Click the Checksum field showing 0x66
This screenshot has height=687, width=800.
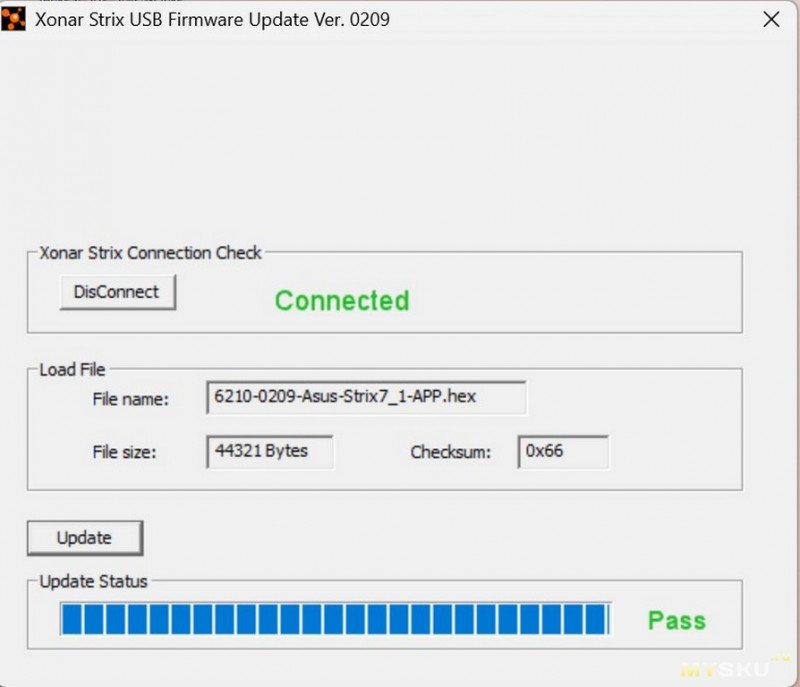pos(562,451)
